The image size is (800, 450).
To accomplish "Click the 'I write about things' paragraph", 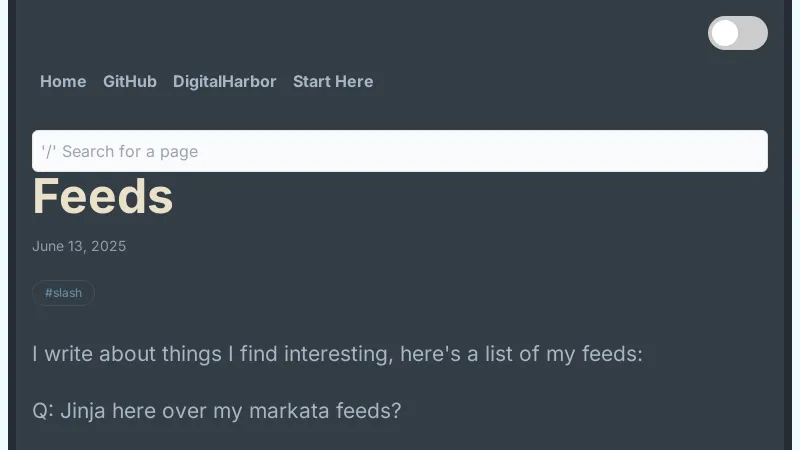I will click(337, 354).
